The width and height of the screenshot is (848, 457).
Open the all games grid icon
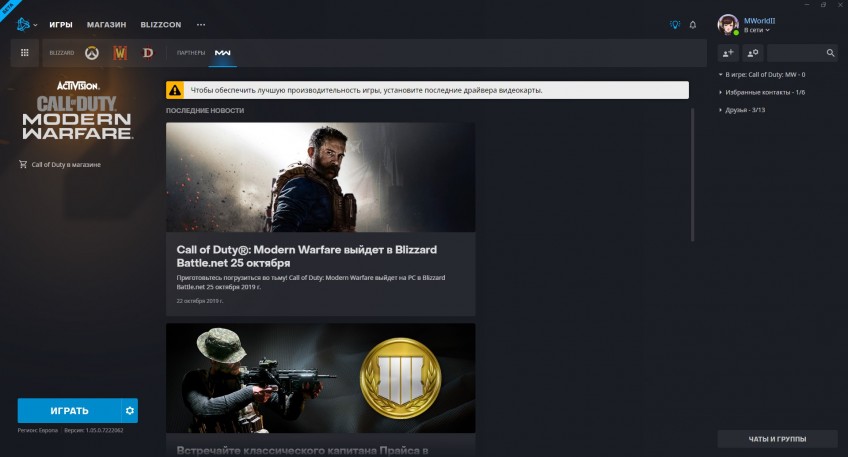pos(24,52)
